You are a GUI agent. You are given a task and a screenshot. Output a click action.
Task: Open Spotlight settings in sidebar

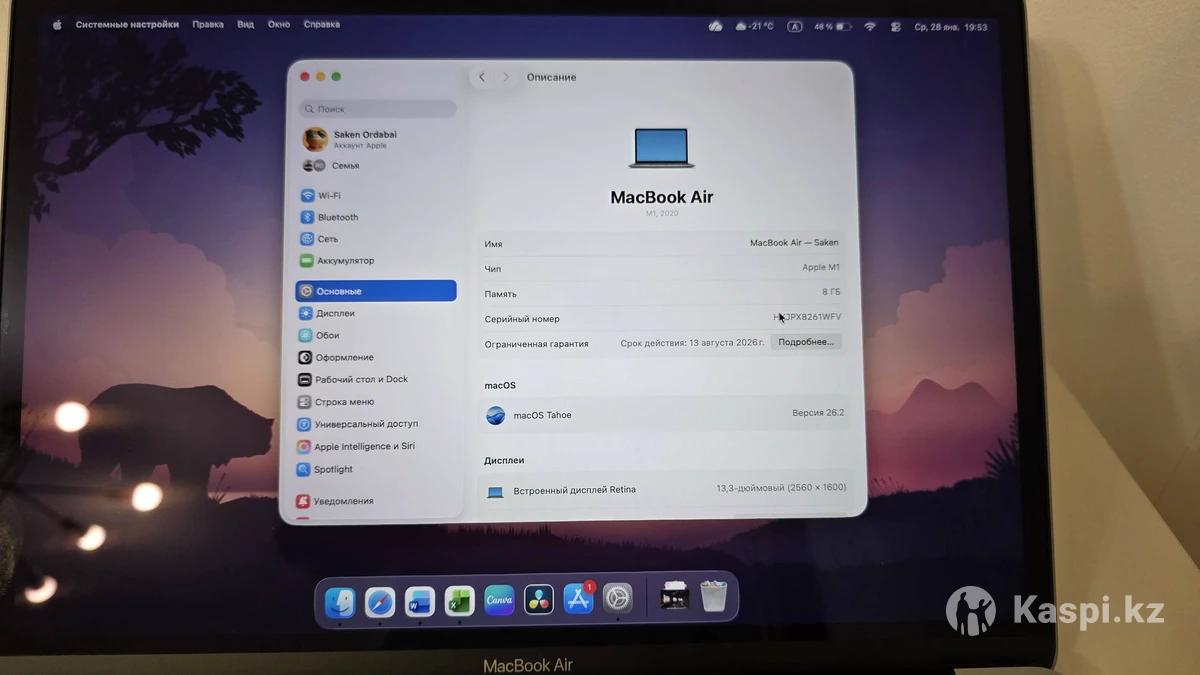tap(333, 470)
